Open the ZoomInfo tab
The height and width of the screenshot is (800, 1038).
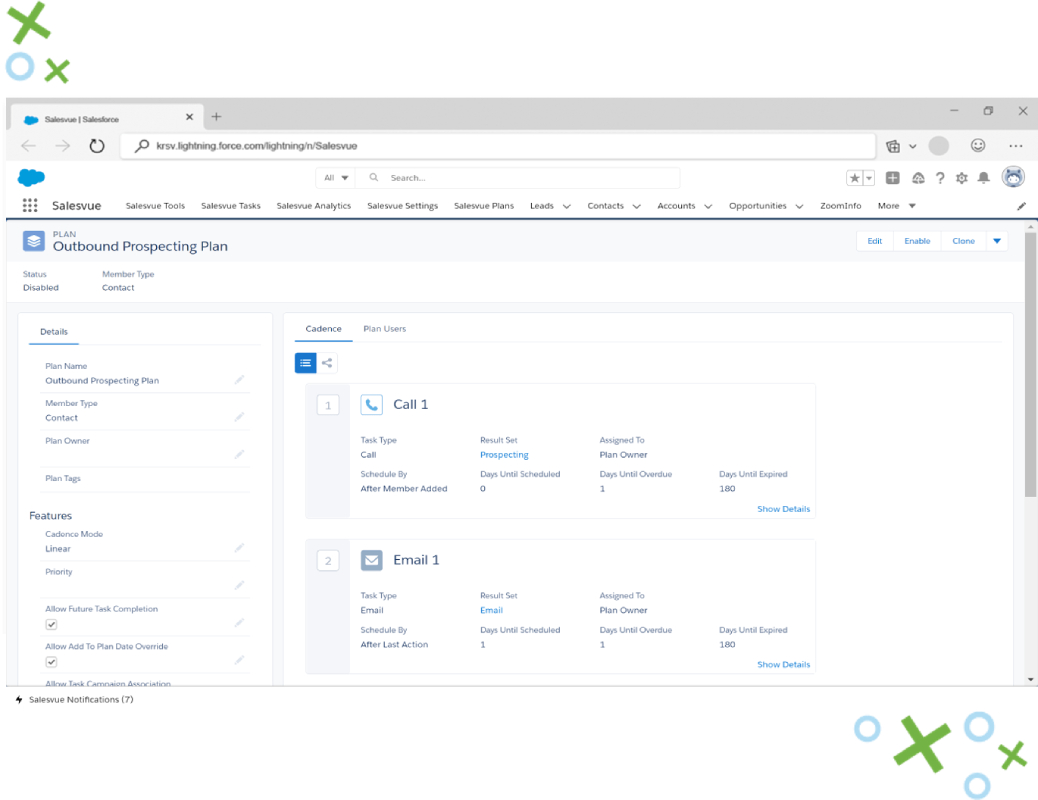pos(841,206)
